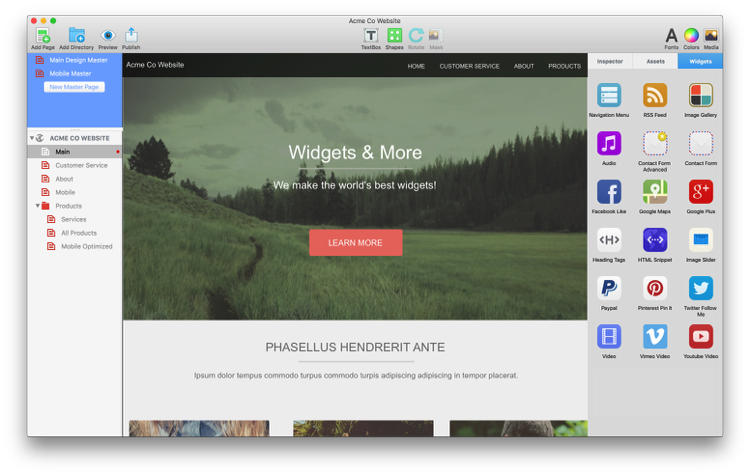Switch to the Inspector tab
Image resolution: width=750 pixels, height=475 pixels.
tap(610, 61)
